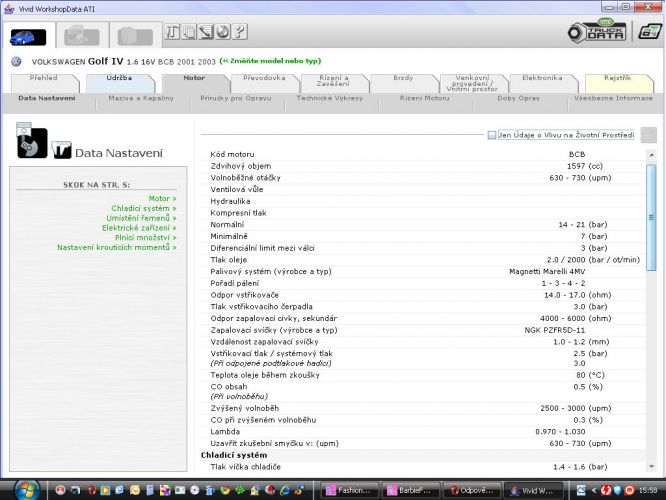Jump to Motor section link
The width and height of the screenshot is (666, 500).
(x=162, y=198)
